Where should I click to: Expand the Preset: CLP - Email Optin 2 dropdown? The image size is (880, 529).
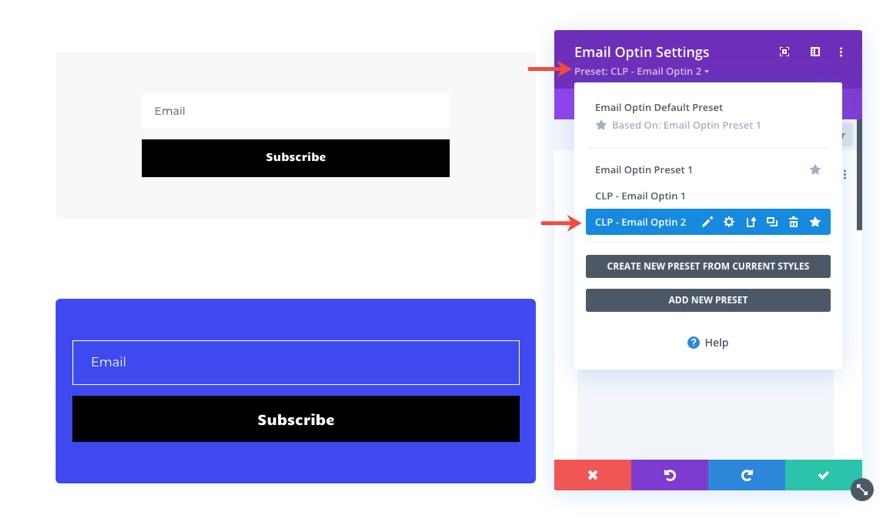click(641, 71)
